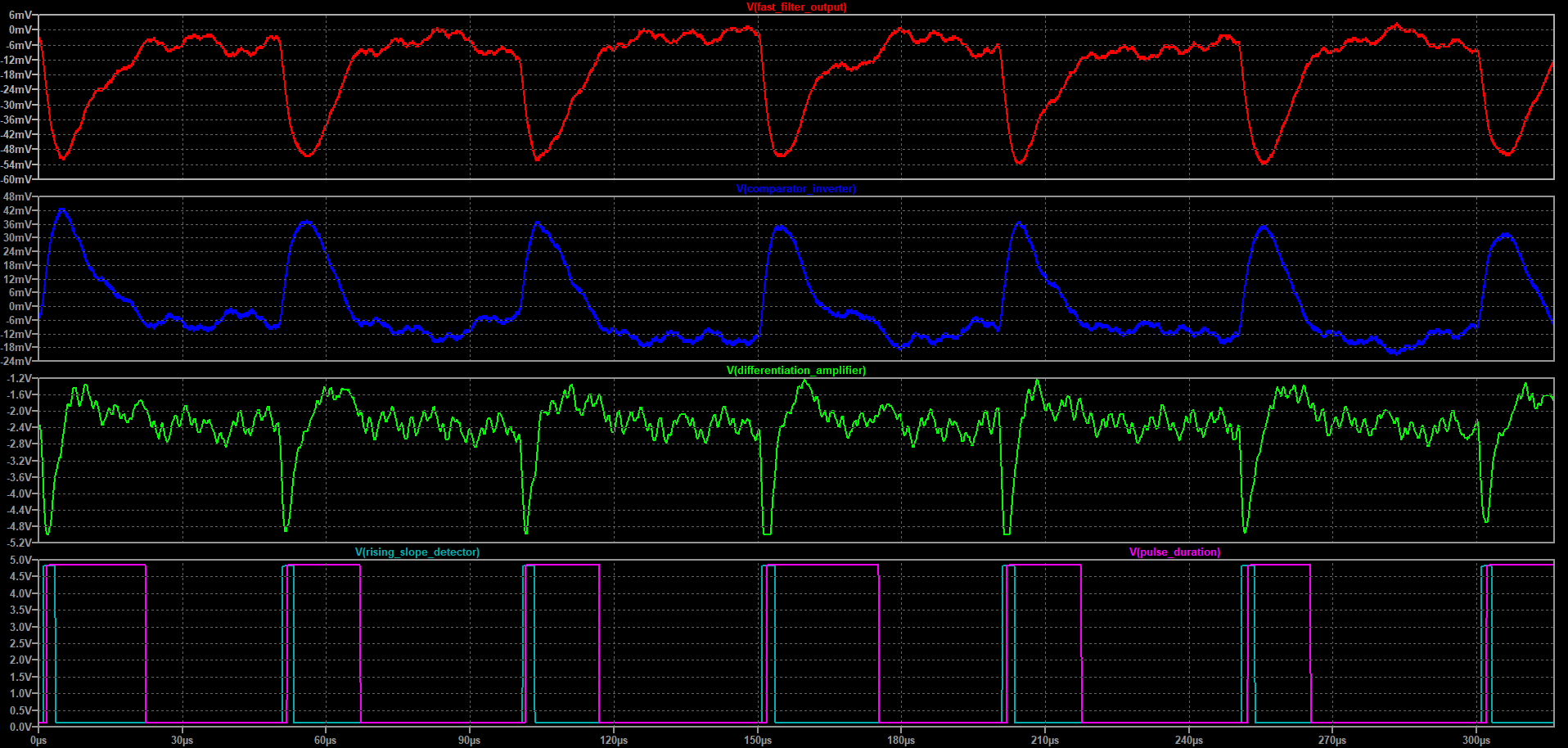Click -3.2V on the differentiation amplifier axis

click(x=19, y=461)
